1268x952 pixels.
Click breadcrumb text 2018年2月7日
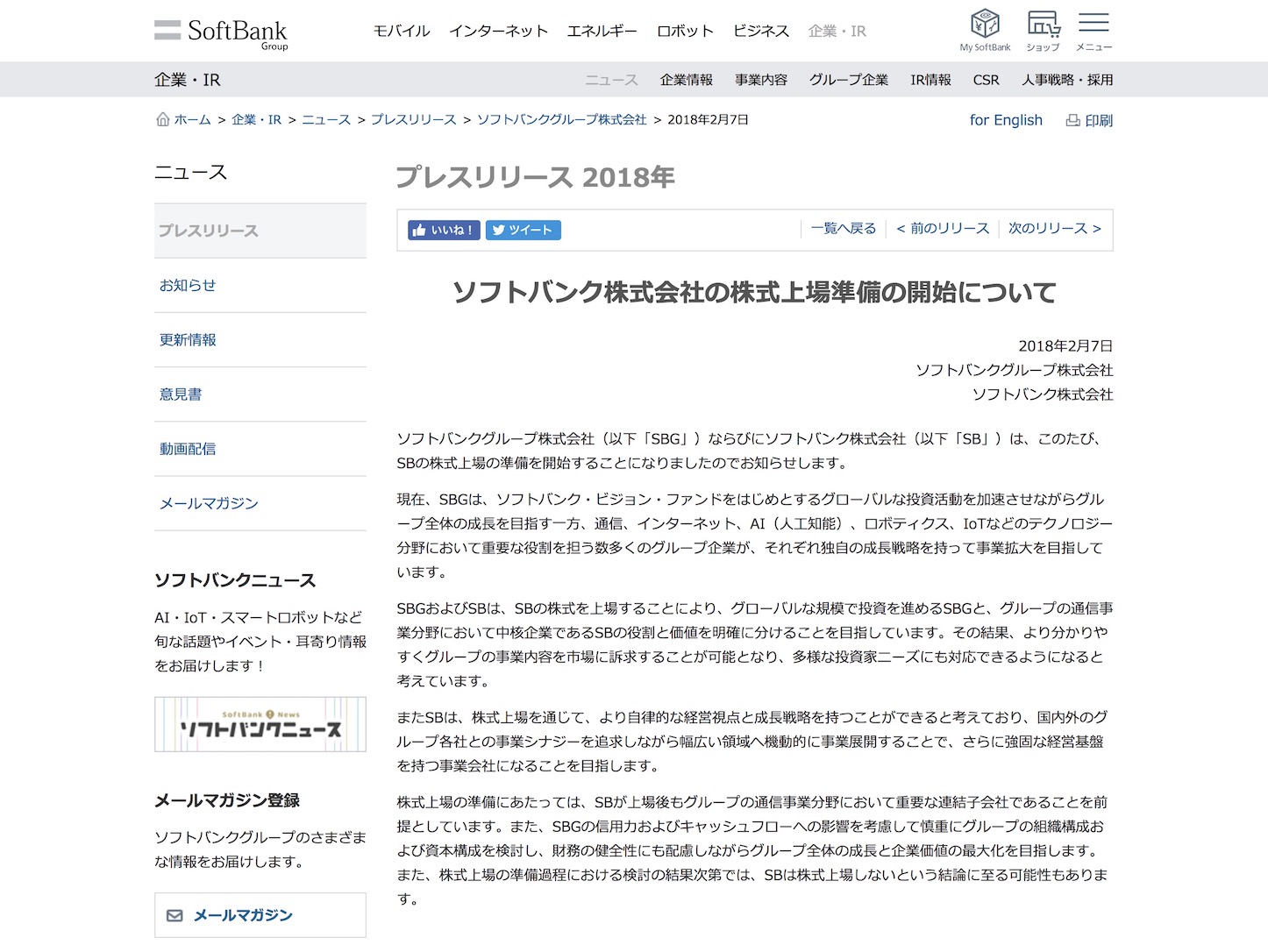tap(709, 119)
